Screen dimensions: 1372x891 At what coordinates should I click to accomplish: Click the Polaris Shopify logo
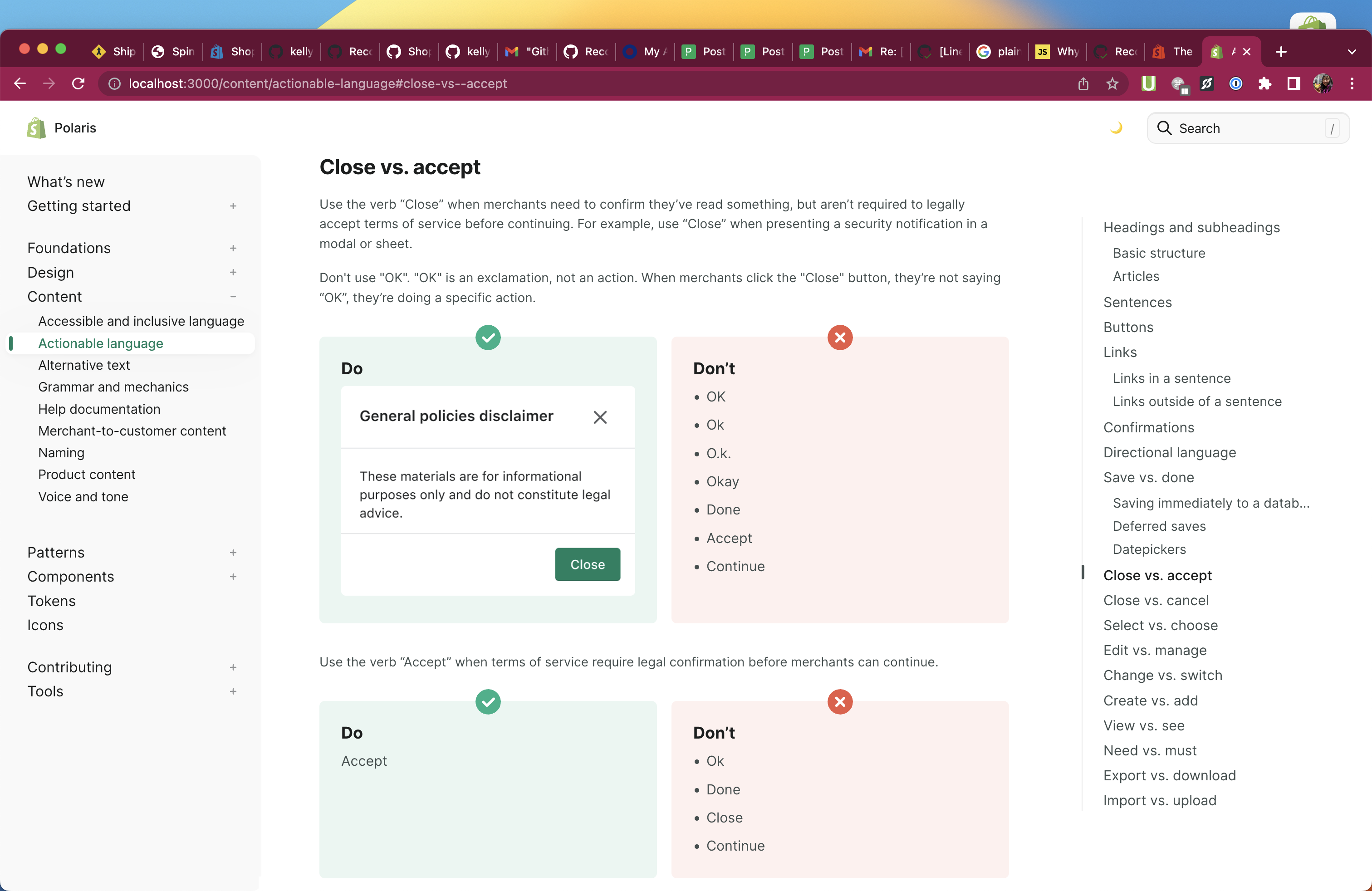click(x=36, y=128)
